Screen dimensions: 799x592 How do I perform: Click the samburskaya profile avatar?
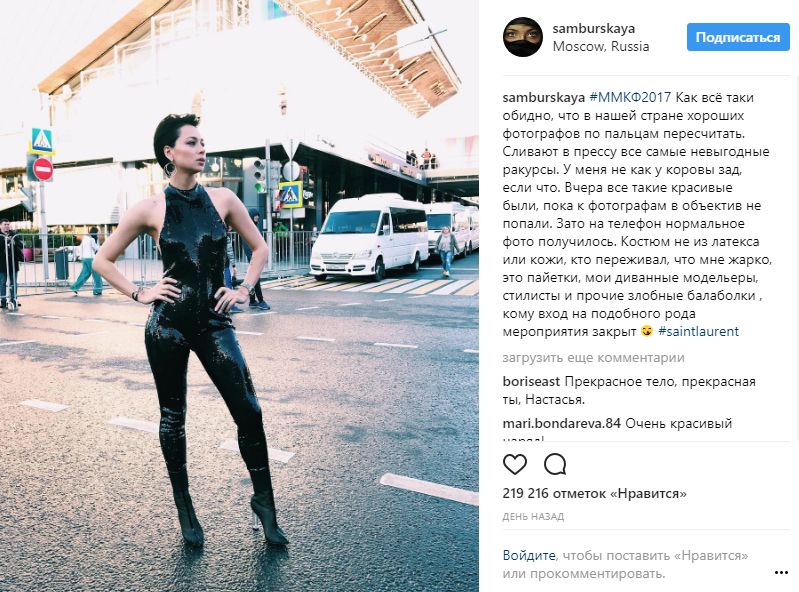click(x=523, y=37)
